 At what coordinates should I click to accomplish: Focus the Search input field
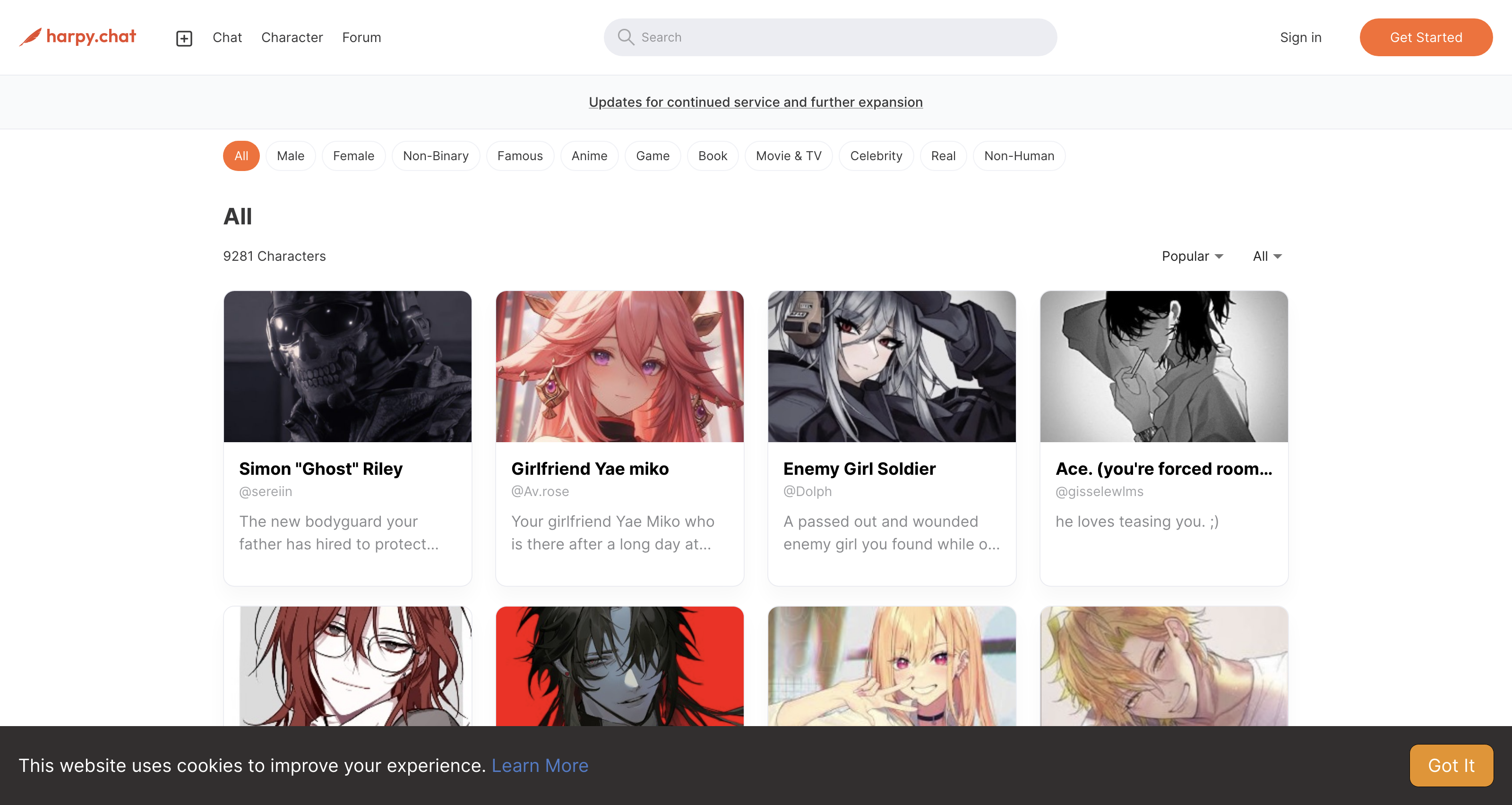830,37
